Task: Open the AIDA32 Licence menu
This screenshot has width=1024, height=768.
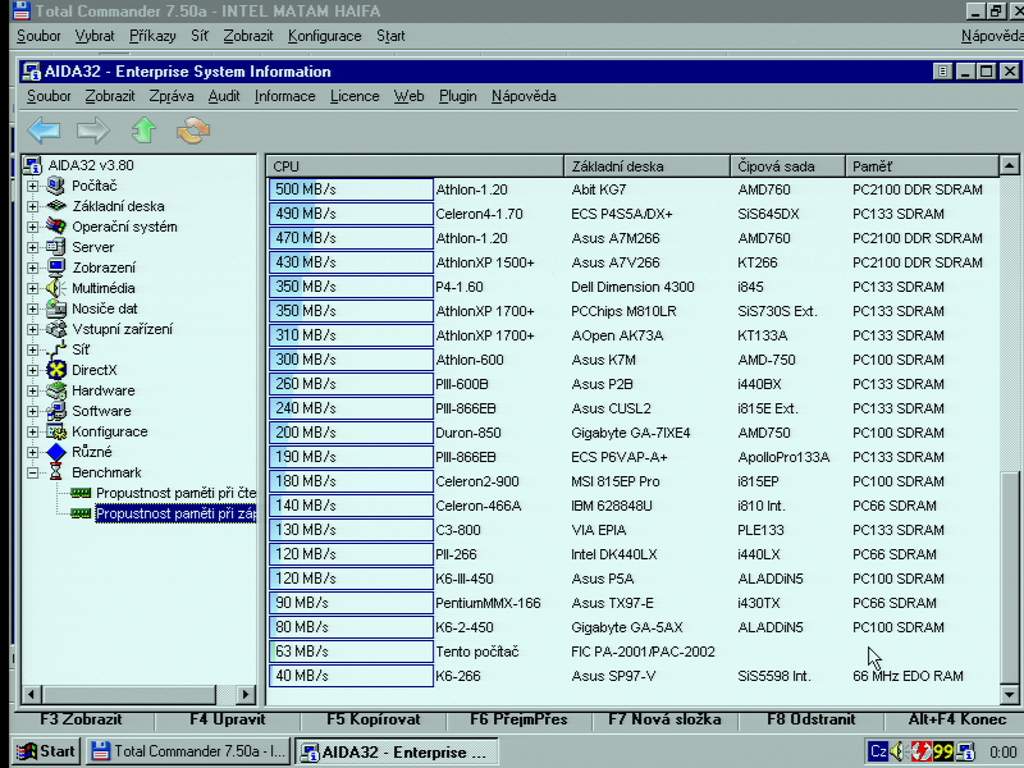Action: [355, 96]
